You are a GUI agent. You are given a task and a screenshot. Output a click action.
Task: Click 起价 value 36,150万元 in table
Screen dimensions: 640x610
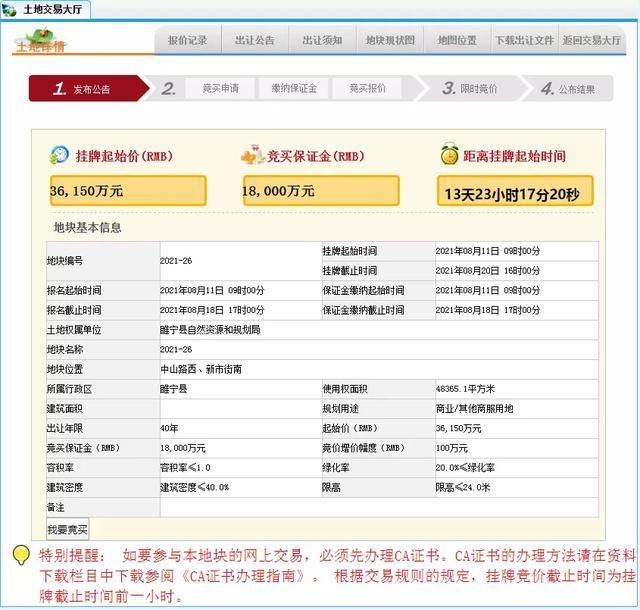[459, 428]
